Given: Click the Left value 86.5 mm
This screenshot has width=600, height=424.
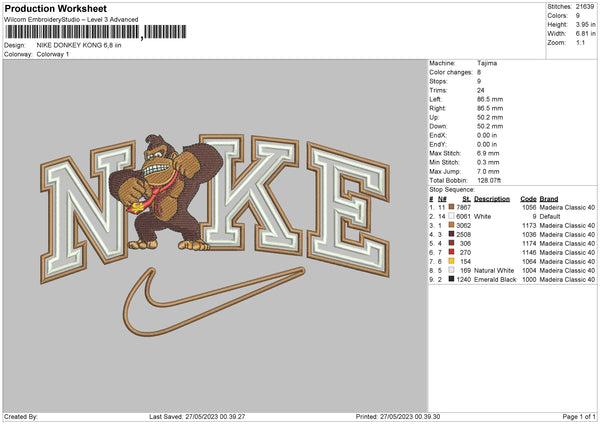Looking at the screenshot, I should click(490, 99).
